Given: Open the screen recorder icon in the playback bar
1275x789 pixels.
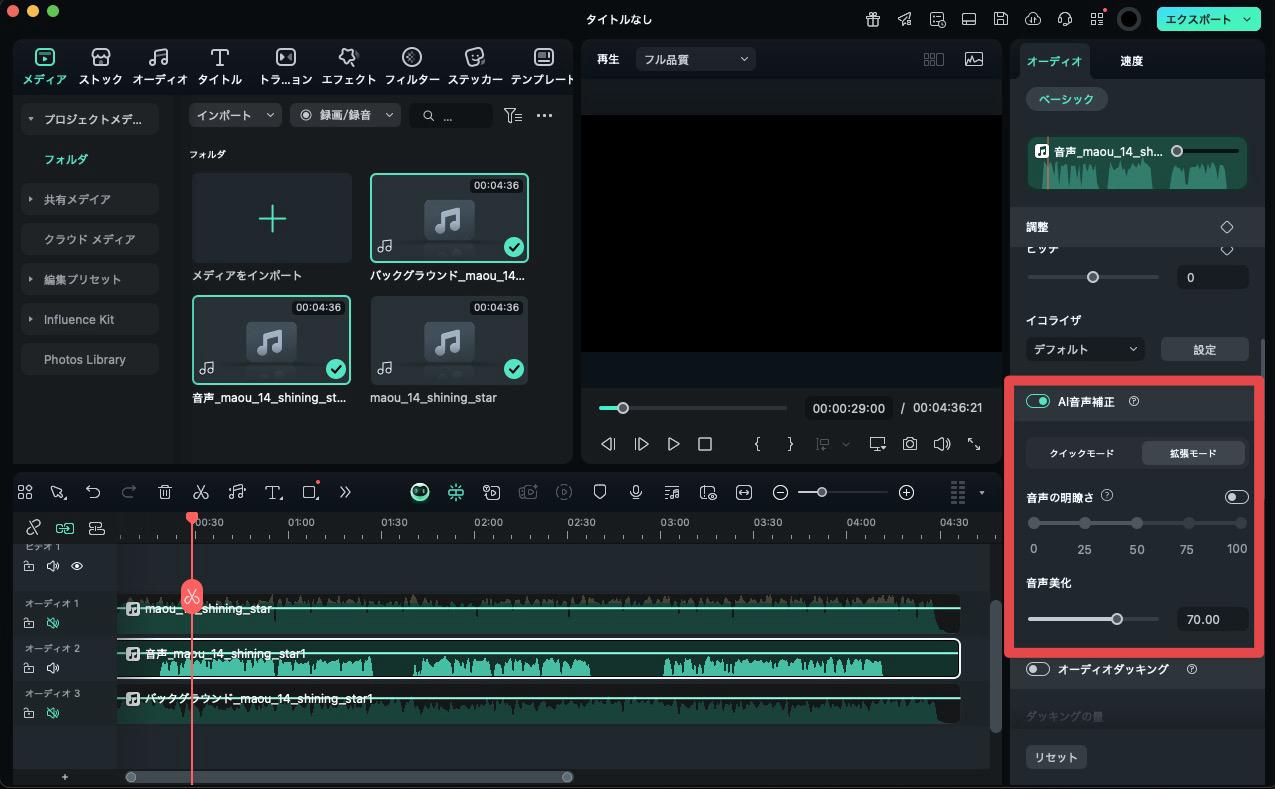Looking at the screenshot, I should point(876,443).
